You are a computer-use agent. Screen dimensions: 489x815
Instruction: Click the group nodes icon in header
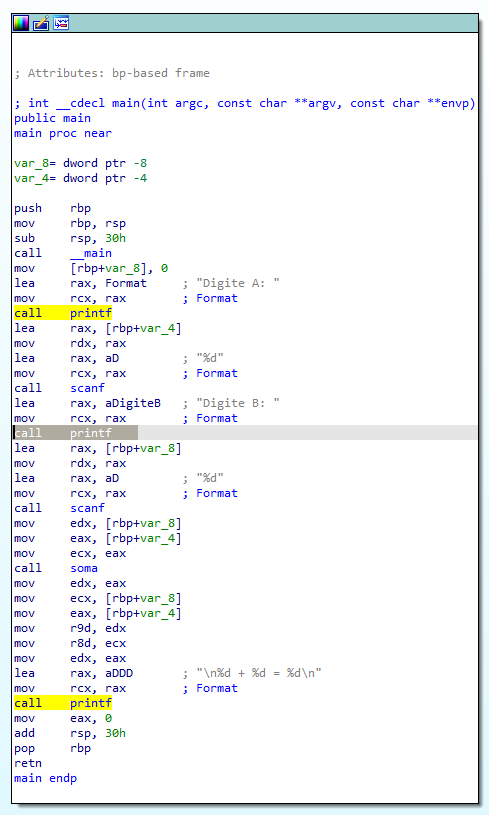click(x=61, y=23)
